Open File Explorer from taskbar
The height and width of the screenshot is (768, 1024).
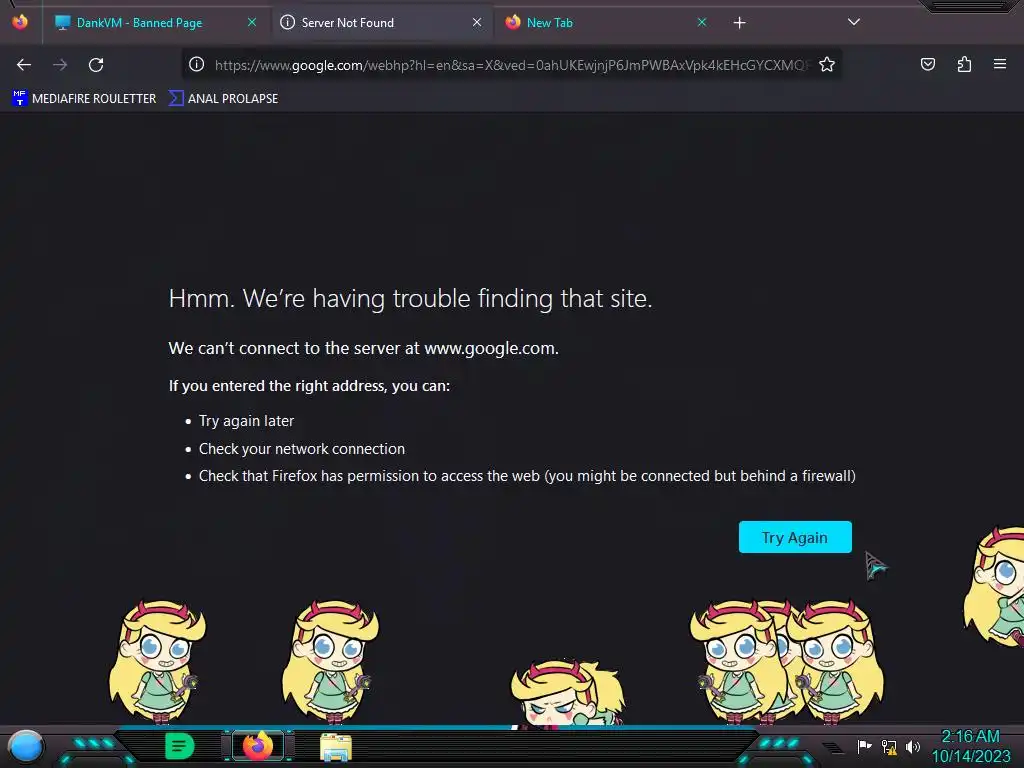tap(336, 747)
